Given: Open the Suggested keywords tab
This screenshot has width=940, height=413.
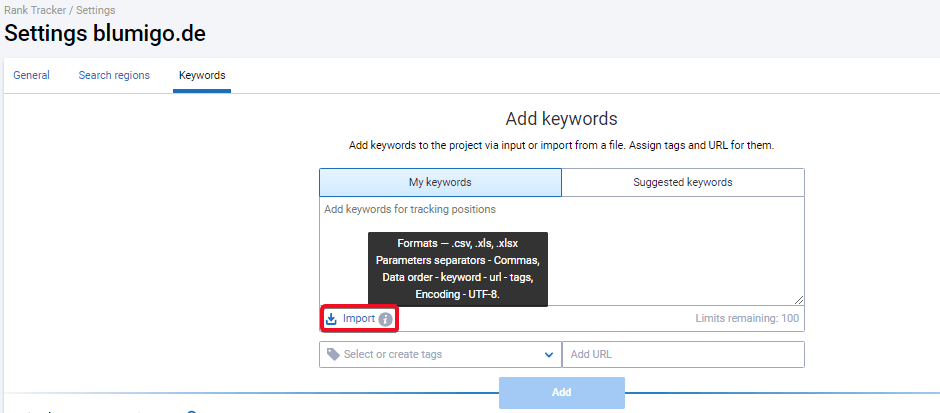Looking at the screenshot, I should click(x=683, y=182).
